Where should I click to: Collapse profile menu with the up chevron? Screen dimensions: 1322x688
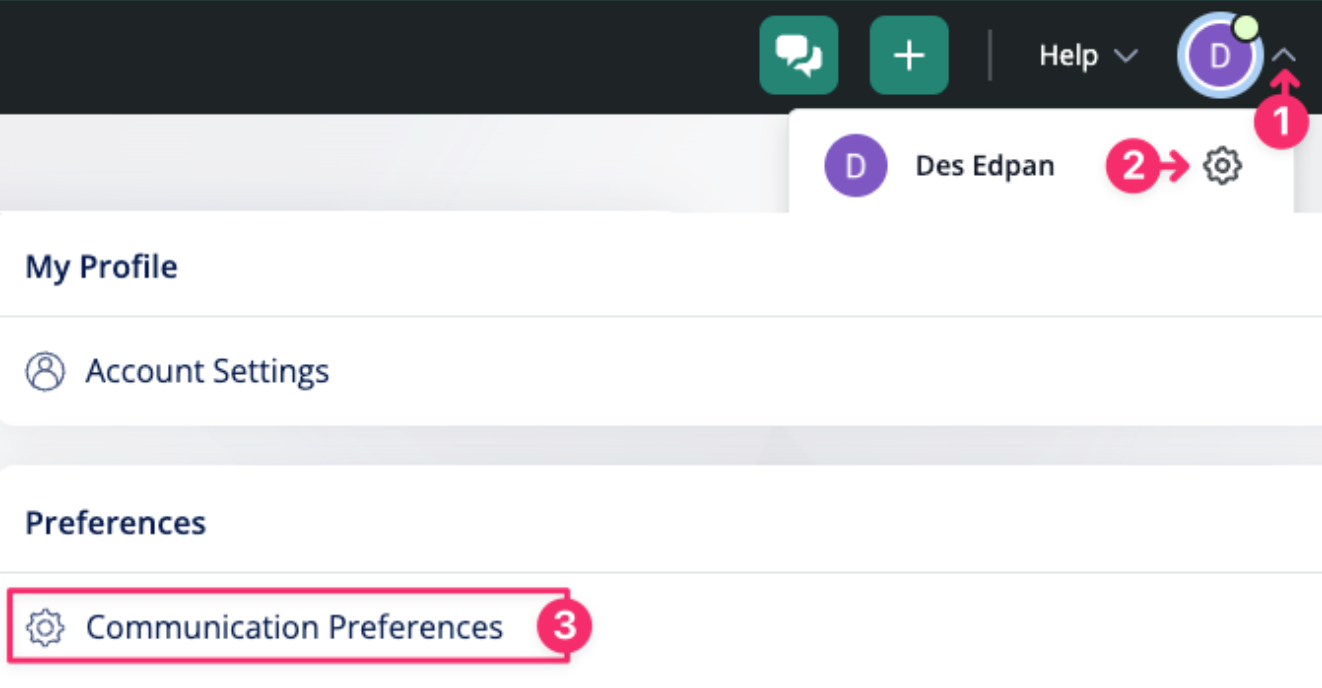(1286, 56)
